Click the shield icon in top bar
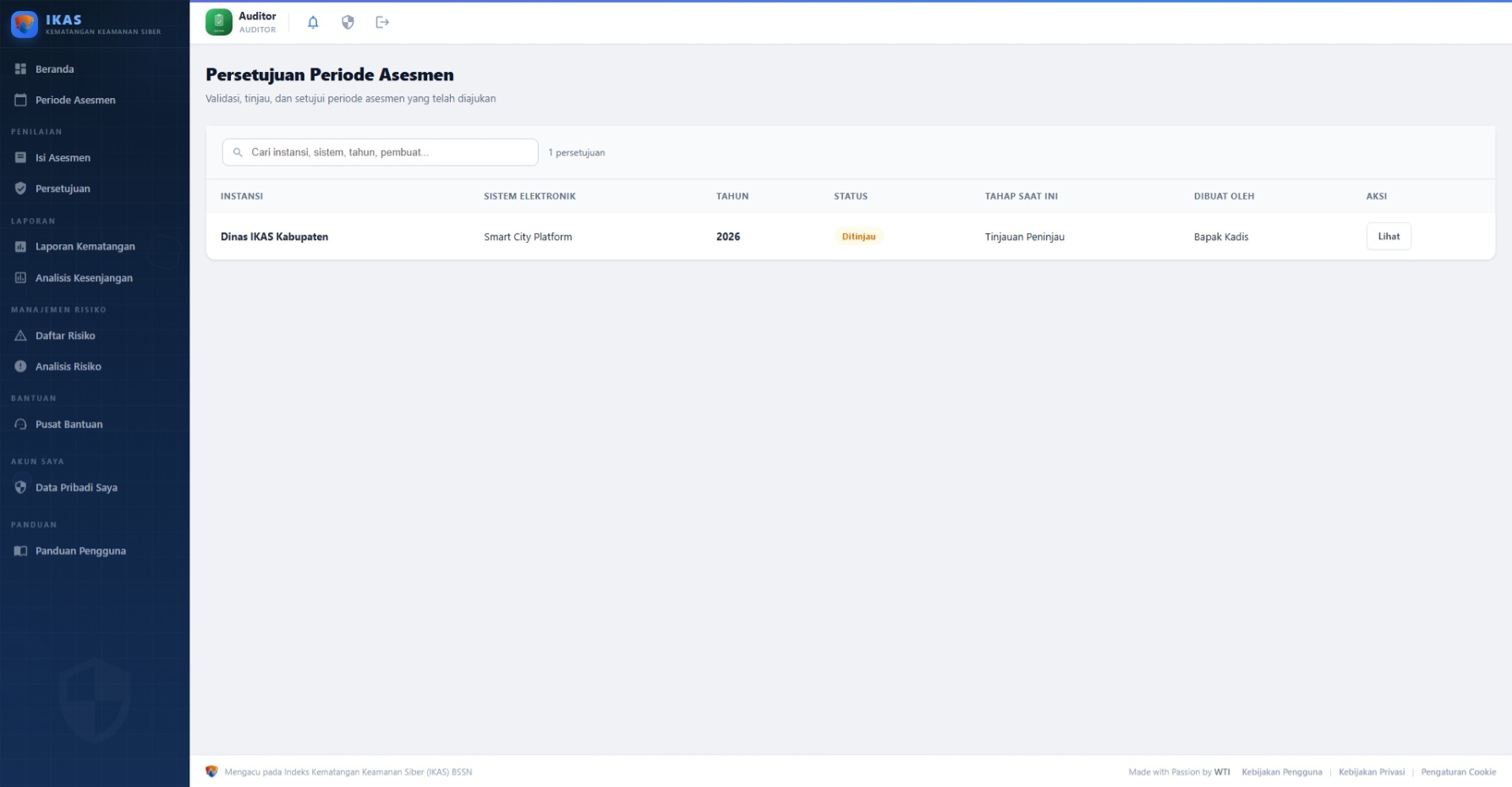 [348, 23]
